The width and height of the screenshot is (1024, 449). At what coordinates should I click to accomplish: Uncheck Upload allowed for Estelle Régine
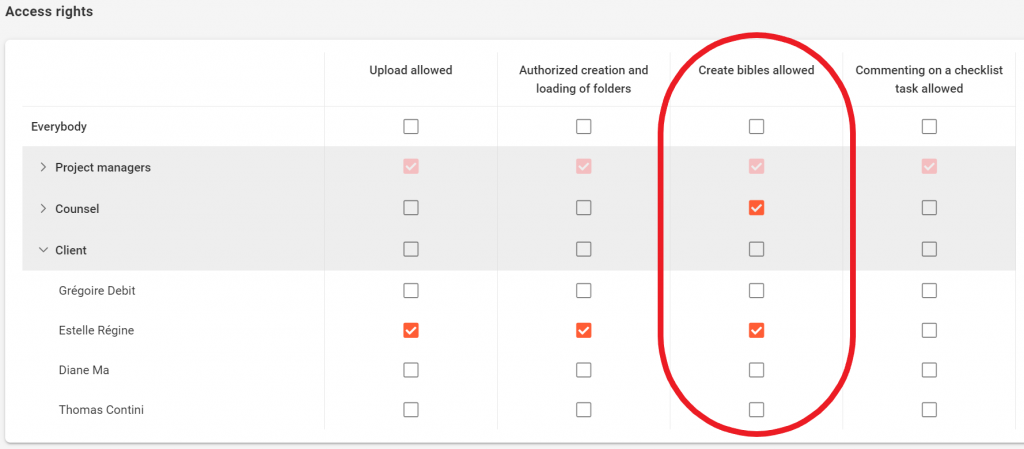[411, 330]
